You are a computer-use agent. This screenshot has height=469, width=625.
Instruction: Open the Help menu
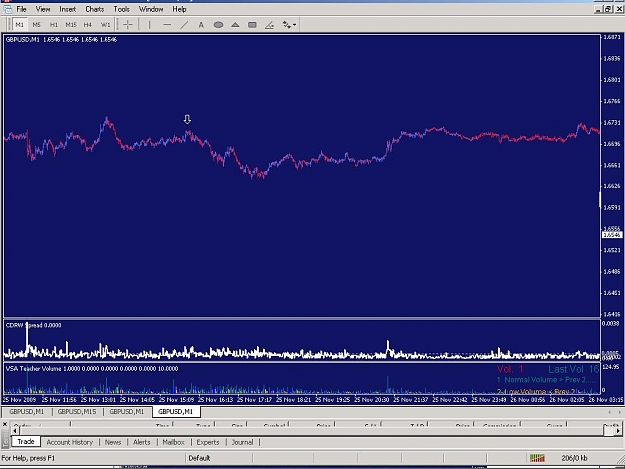pos(179,9)
